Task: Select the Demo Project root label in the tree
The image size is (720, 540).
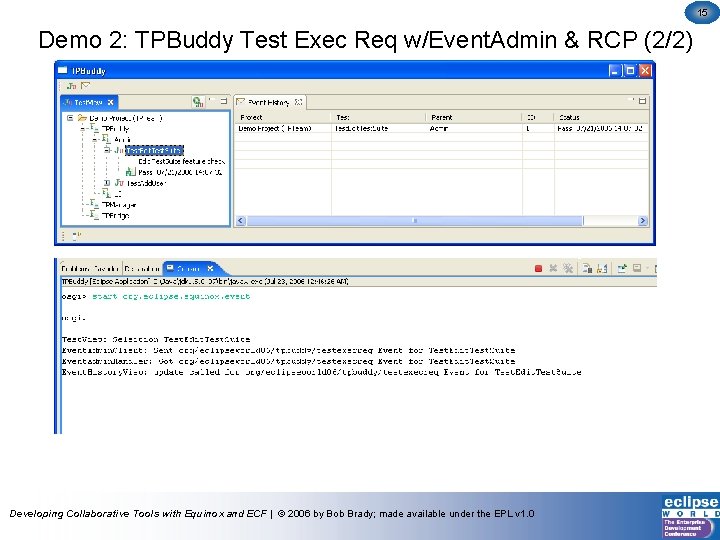Action: 126,118
